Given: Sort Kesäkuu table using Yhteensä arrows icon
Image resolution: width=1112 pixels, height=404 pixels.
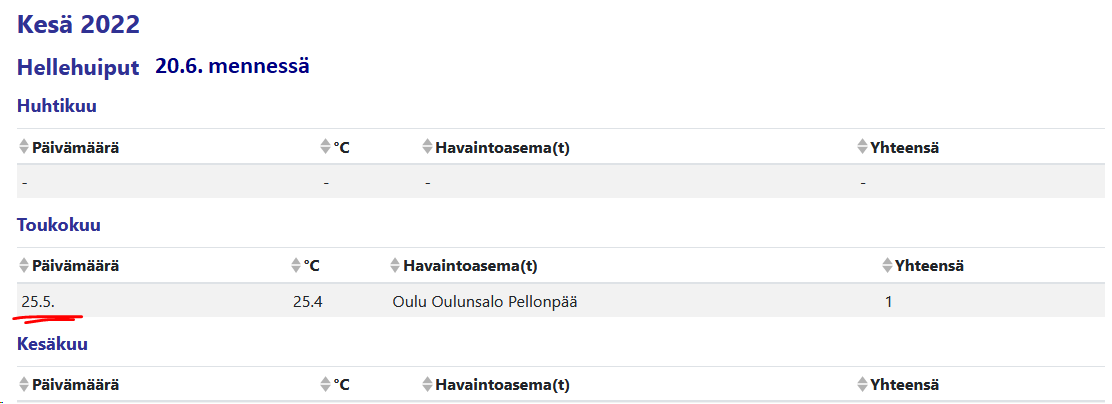Looking at the screenshot, I should (863, 385).
